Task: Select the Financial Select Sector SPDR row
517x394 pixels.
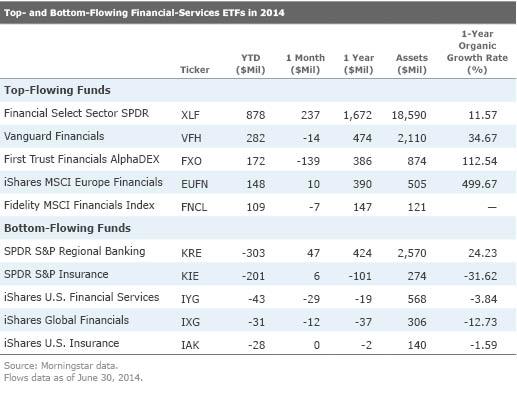Action: [258, 114]
